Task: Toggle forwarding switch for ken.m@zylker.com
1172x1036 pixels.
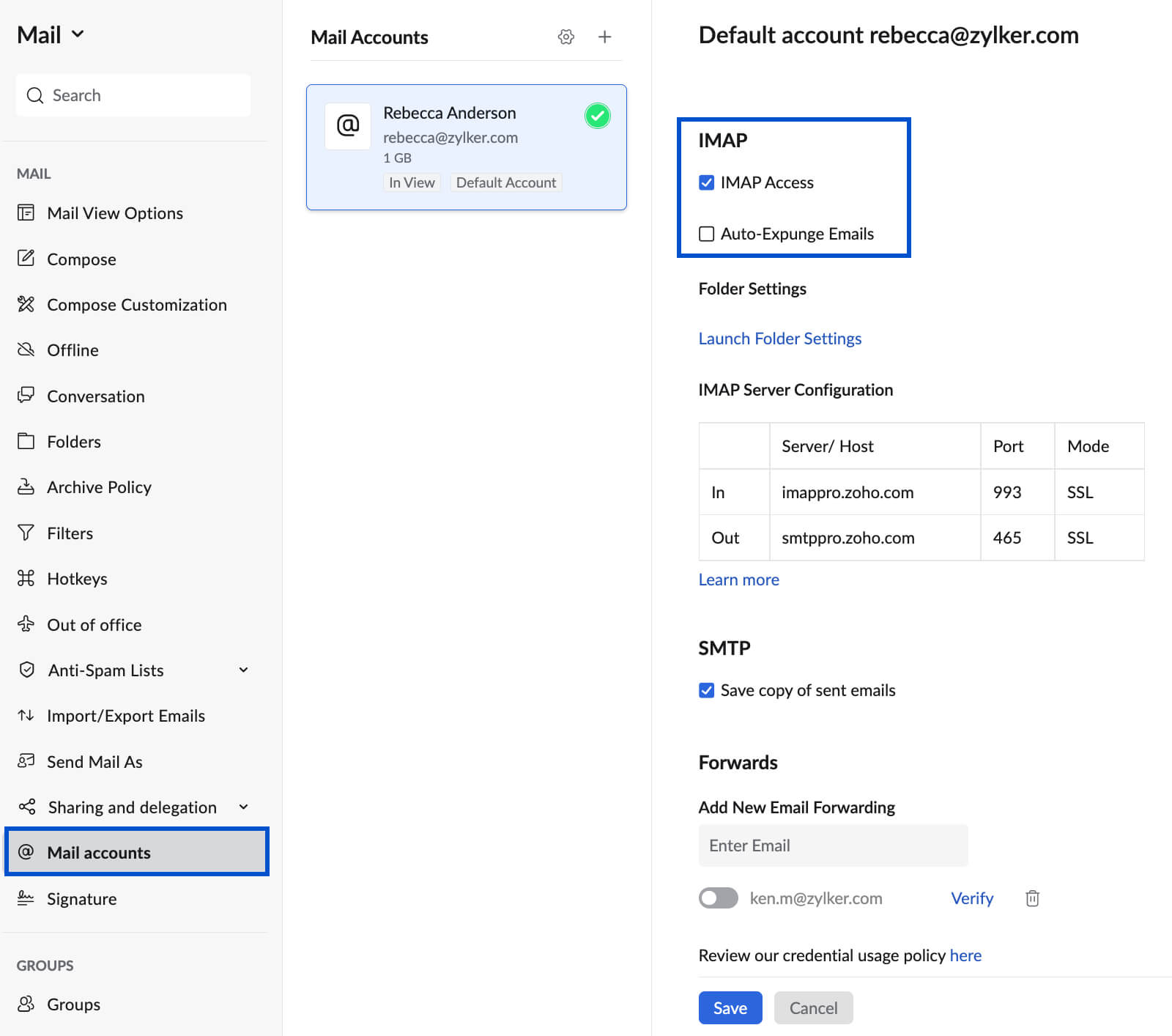Action: click(718, 898)
